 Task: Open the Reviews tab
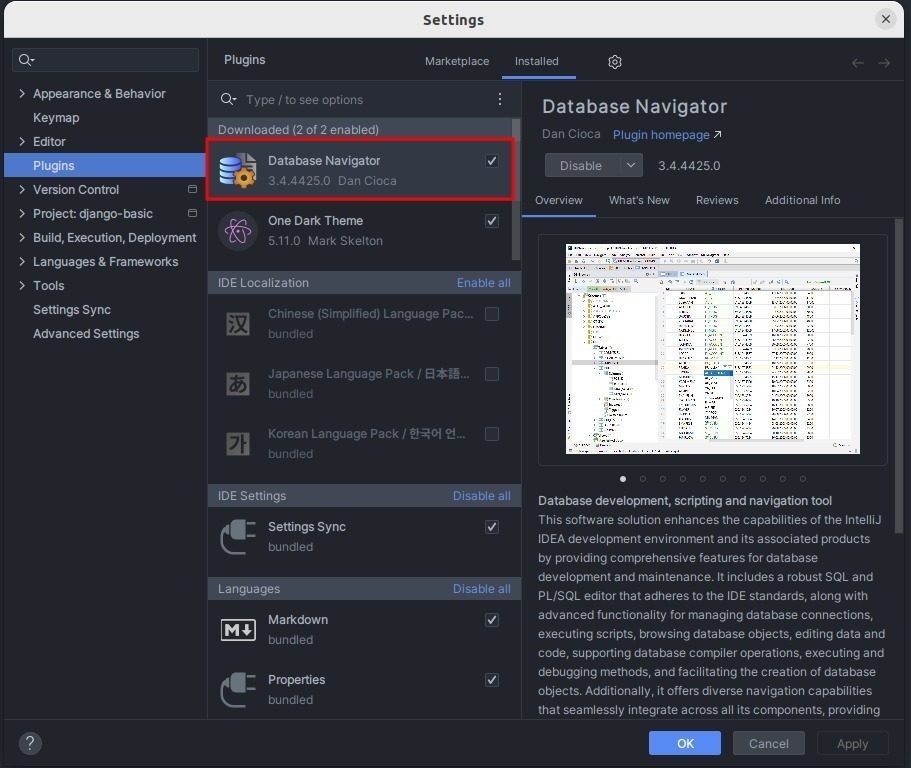coord(717,200)
